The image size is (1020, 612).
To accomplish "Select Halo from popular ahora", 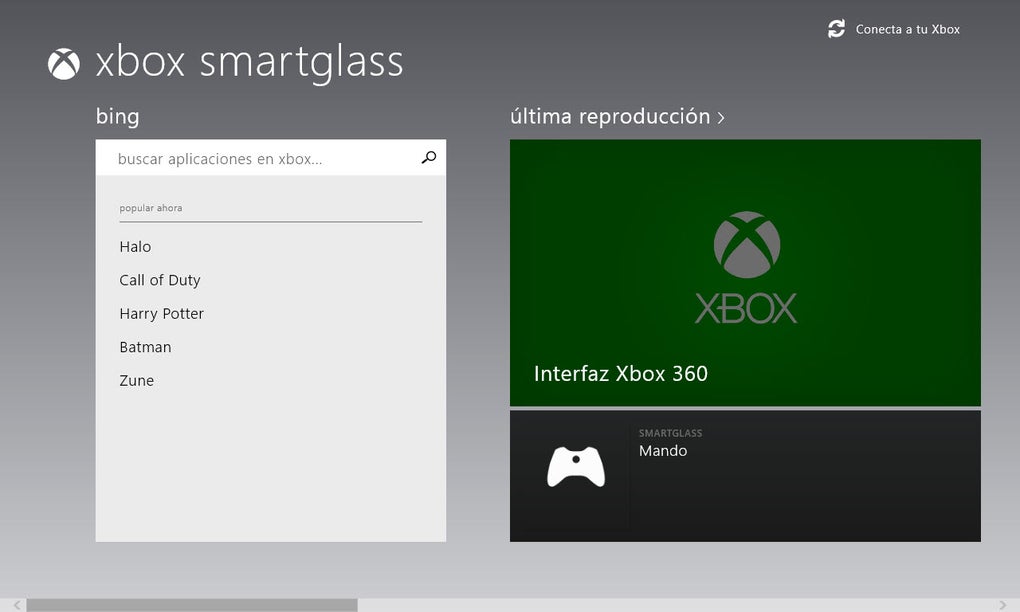I will tap(135, 246).
